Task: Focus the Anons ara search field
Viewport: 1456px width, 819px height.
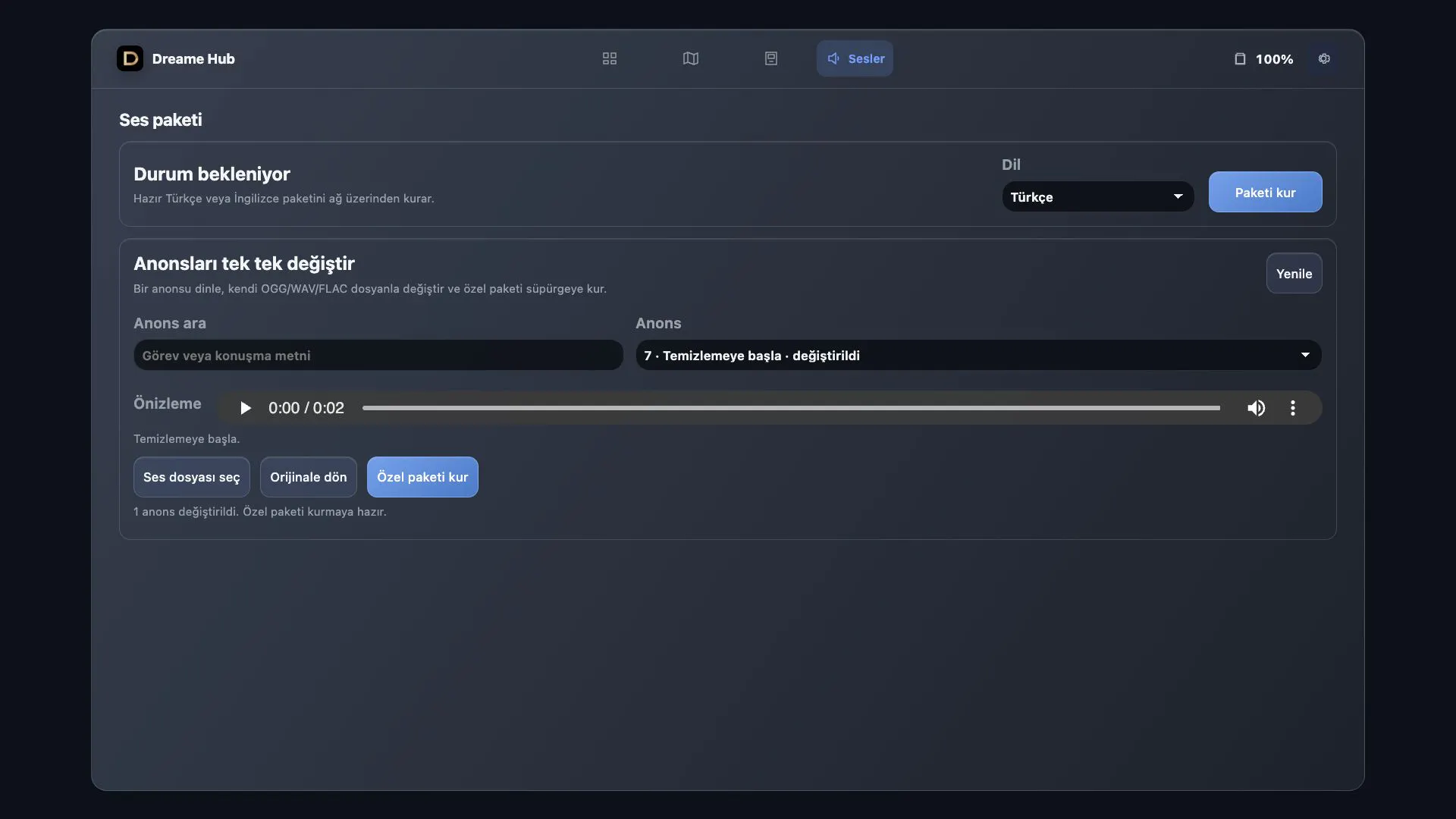Action: (x=378, y=355)
